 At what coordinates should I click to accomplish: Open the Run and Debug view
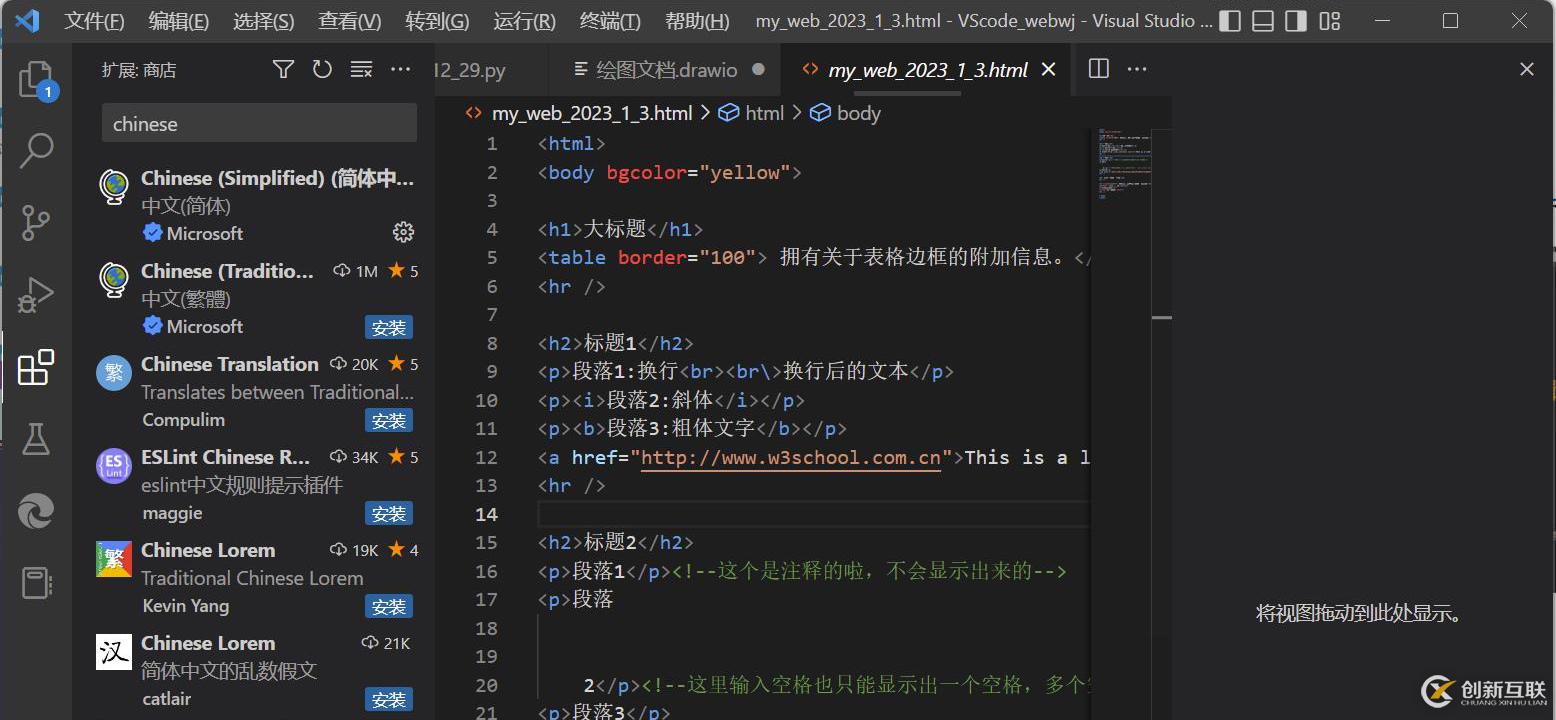coord(36,296)
